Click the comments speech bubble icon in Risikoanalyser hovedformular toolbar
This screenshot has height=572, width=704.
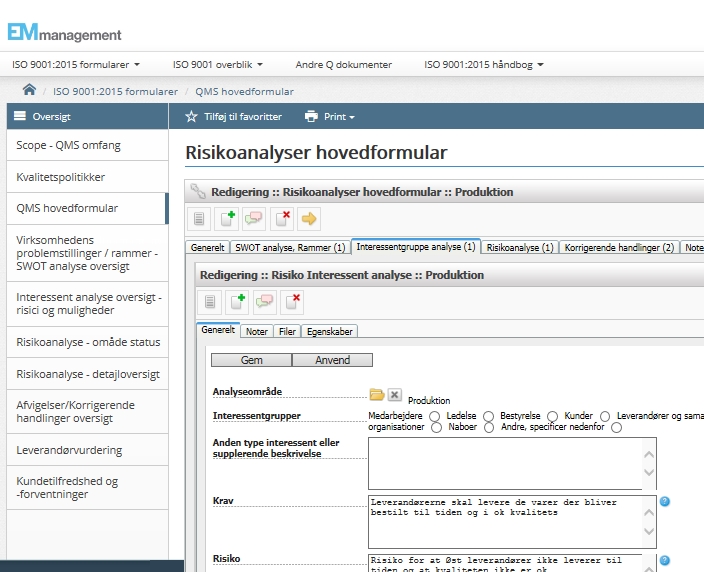pos(254,219)
